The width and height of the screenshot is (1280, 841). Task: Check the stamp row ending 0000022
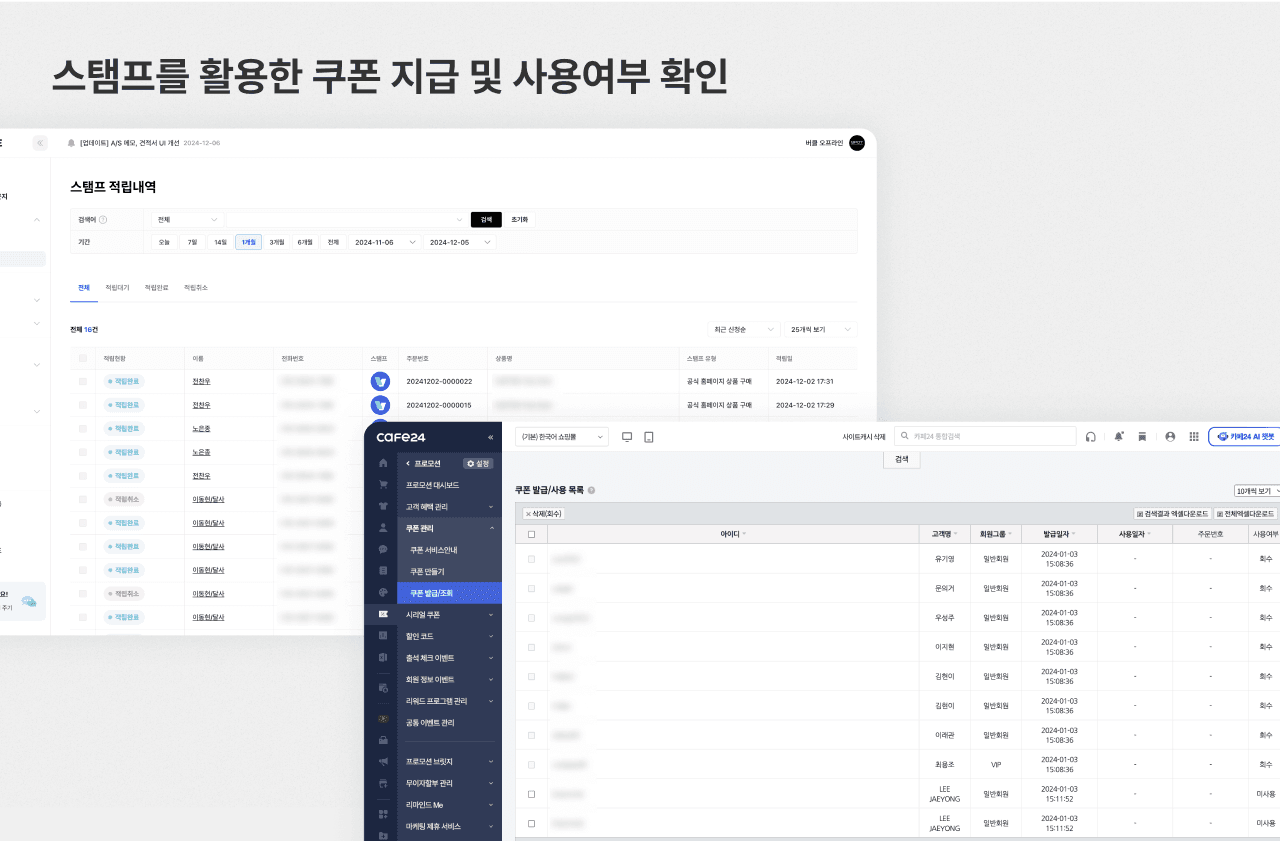[83, 381]
